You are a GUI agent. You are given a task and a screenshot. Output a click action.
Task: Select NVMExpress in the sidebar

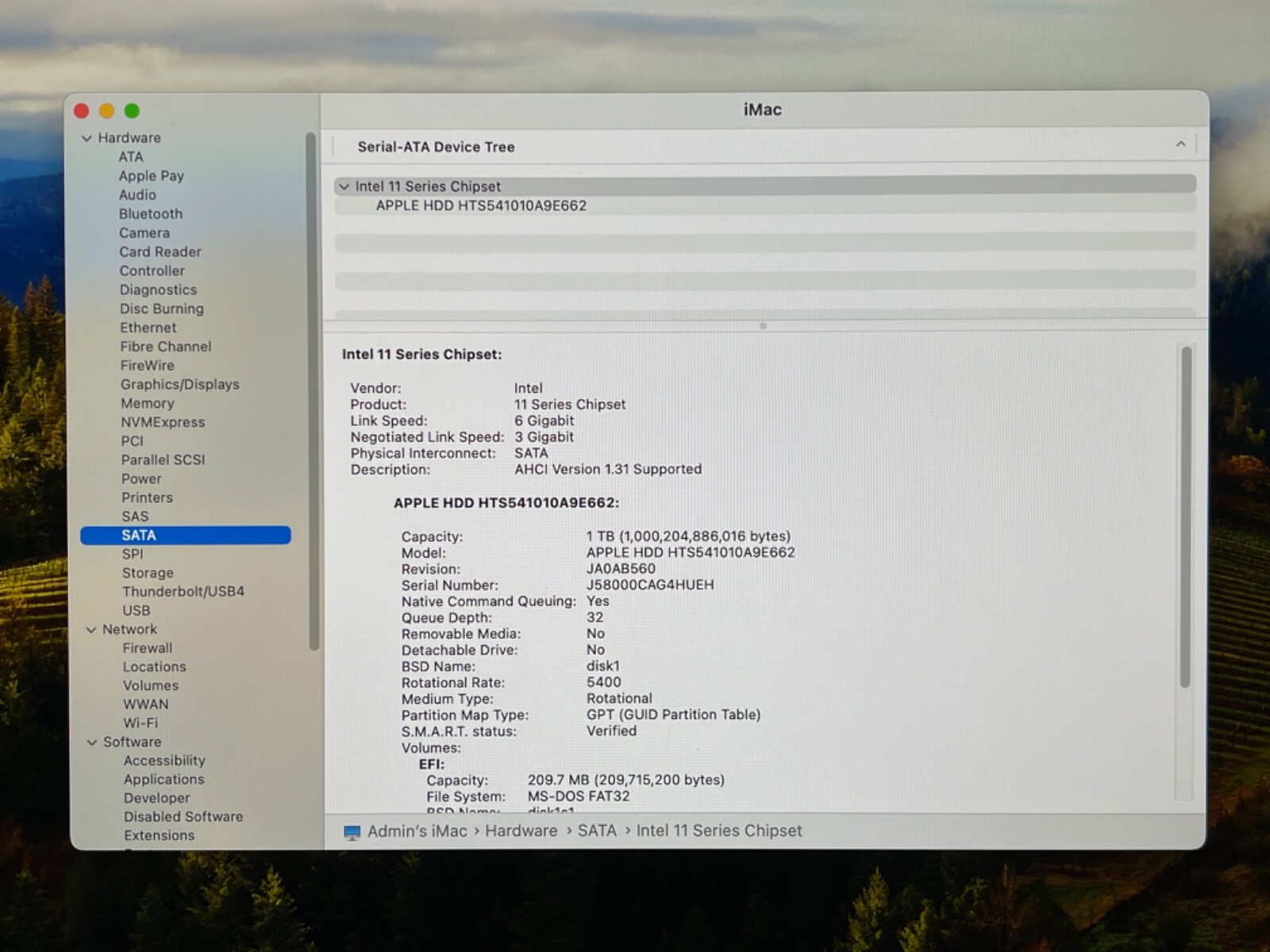(x=163, y=422)
